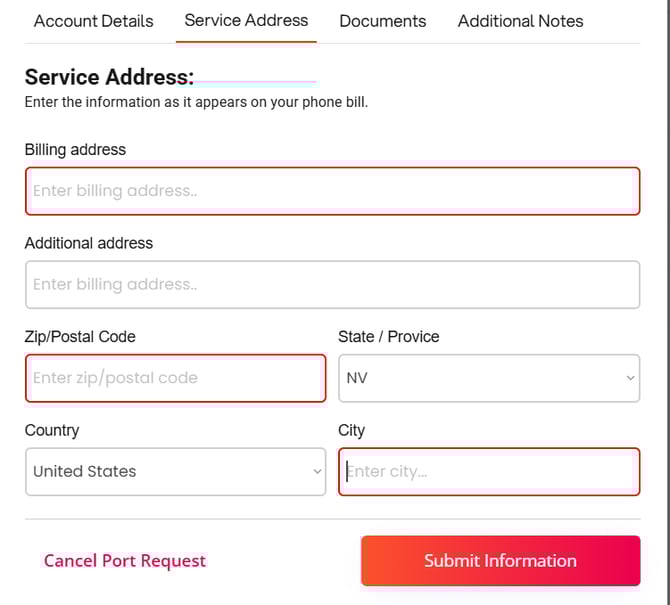Click the Enter city text field
Viewport: 670px width, 605px height.
489,472
